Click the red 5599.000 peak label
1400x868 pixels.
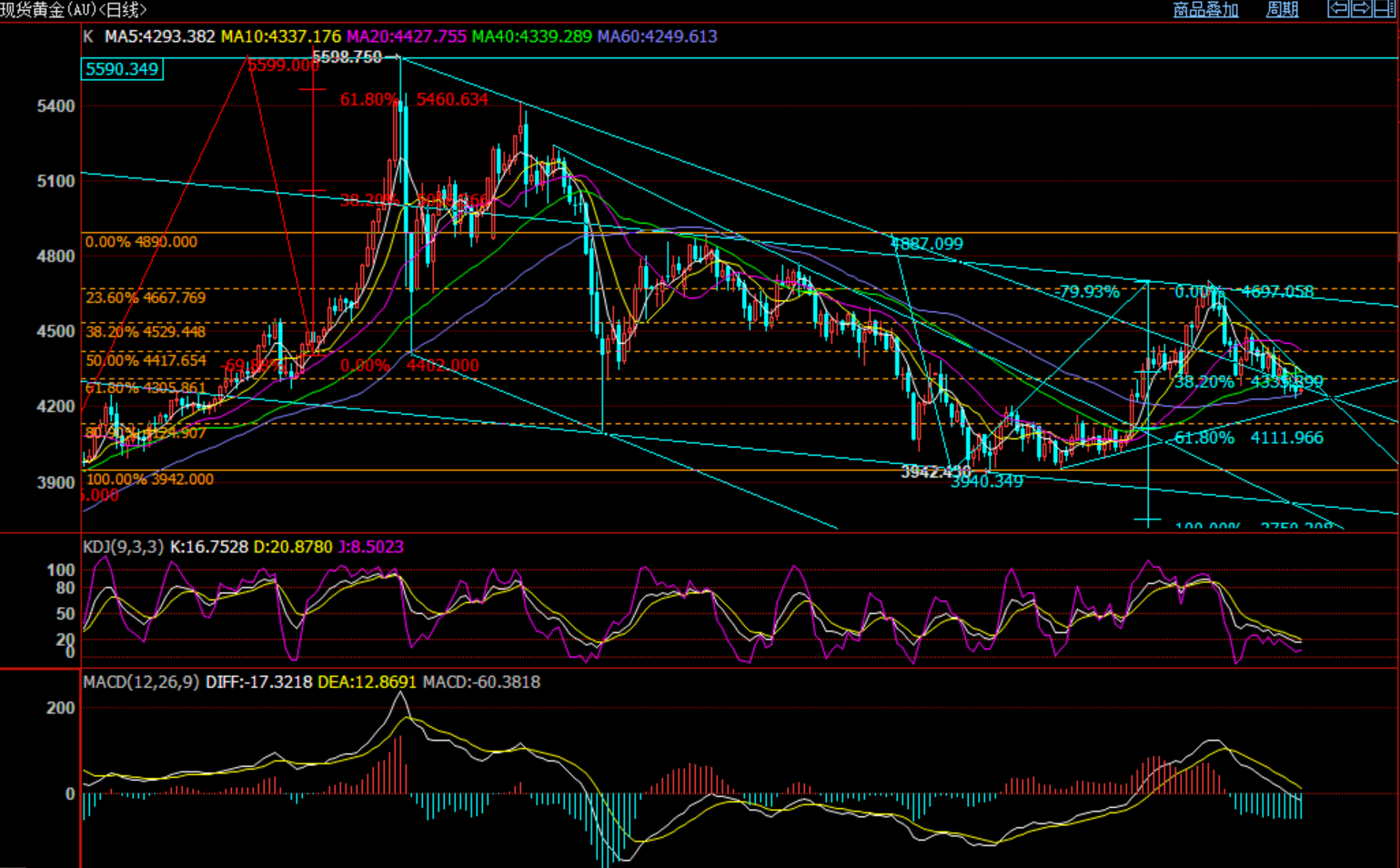click(x=283, y=66)
